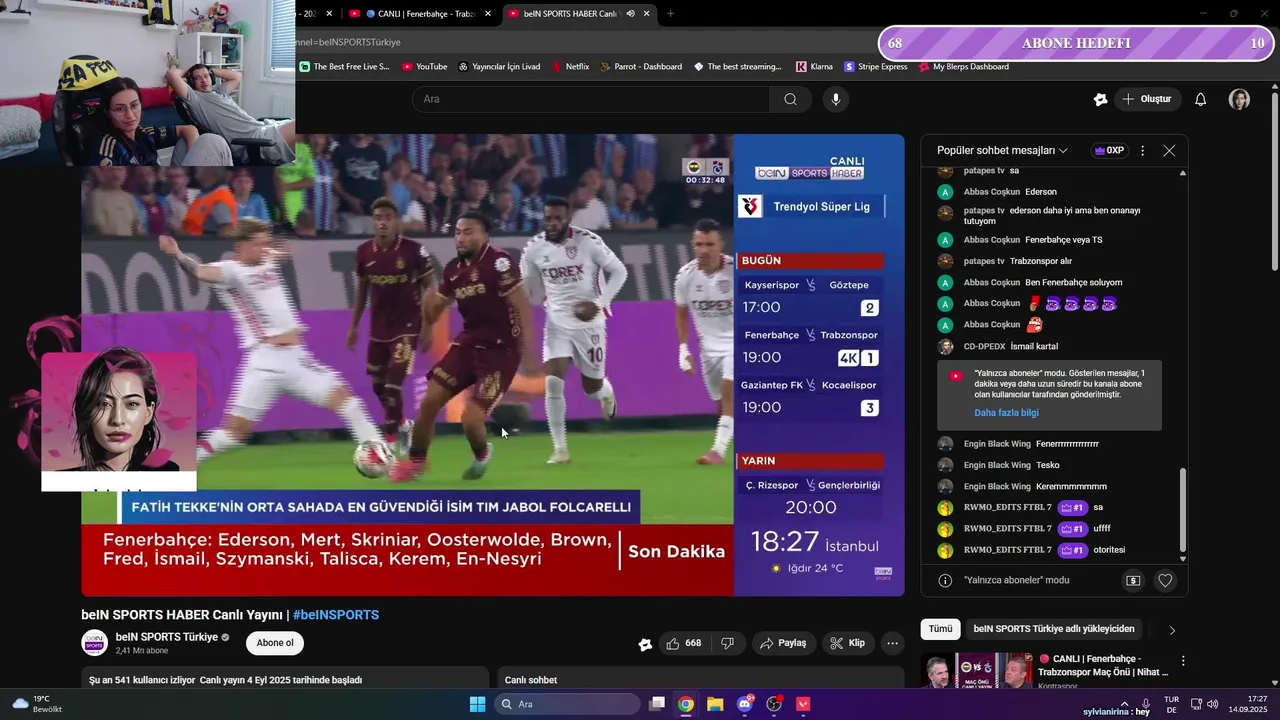This screenshot has width=1280, height=720.
Task: Click the Super Chat dollar icon
Action: pos(1133,580)
